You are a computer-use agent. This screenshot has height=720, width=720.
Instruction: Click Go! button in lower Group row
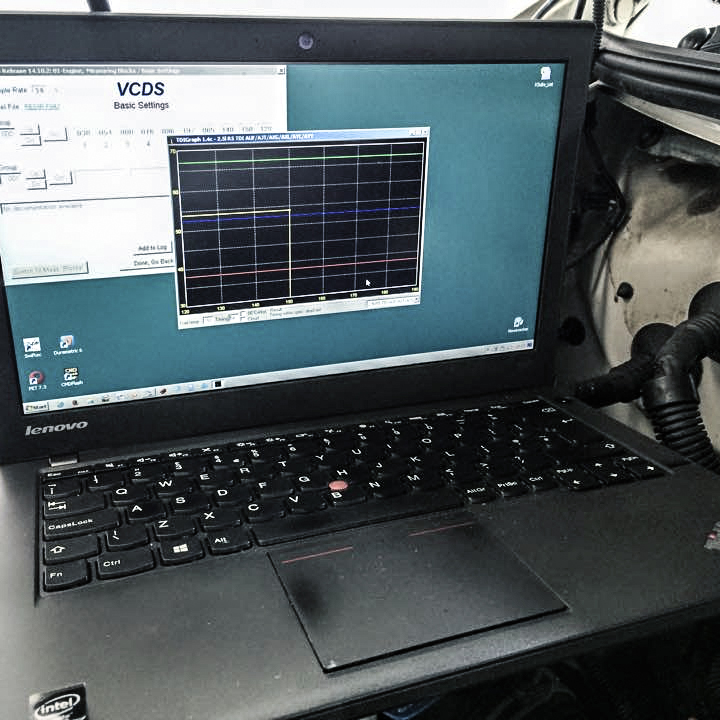(x=60, y=178)
